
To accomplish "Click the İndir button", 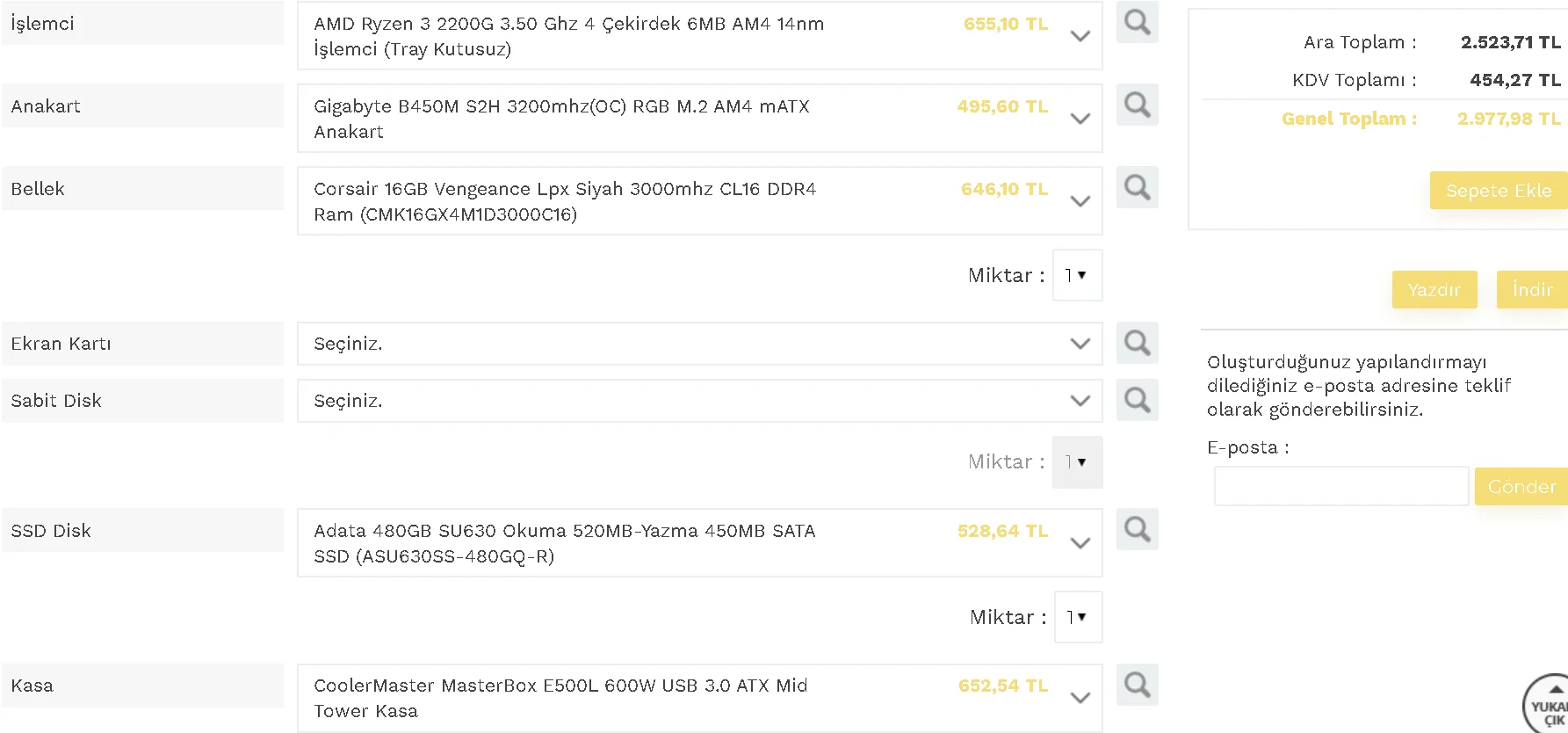I will (1531, 289).
